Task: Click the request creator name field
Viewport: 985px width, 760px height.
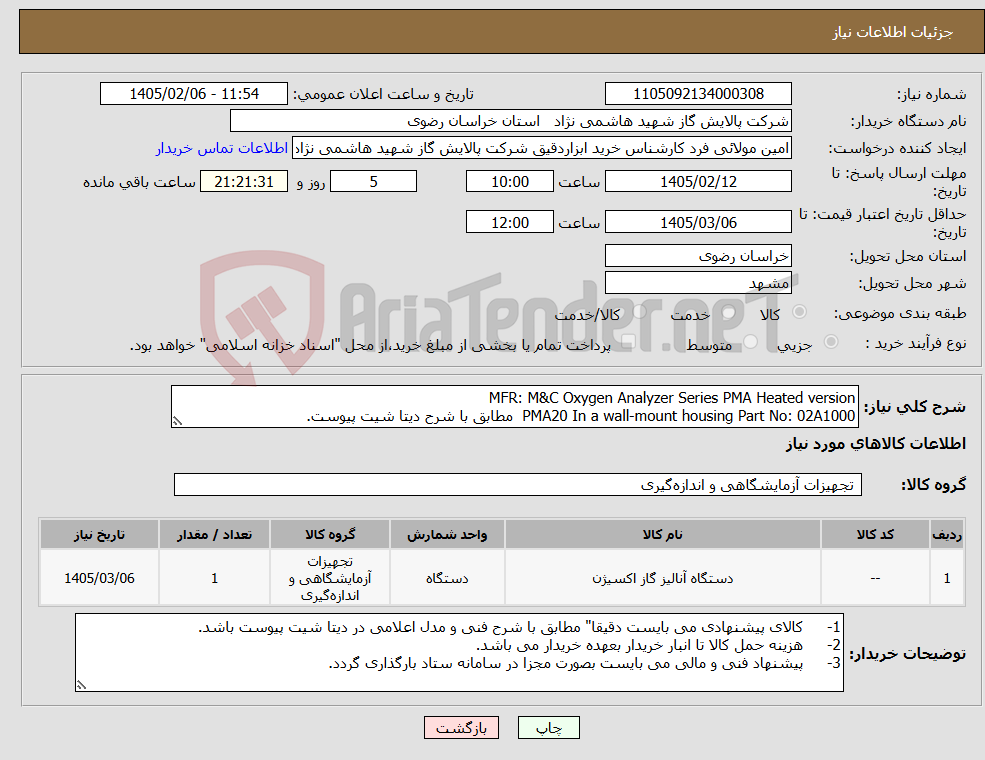Action: point(542,148)
